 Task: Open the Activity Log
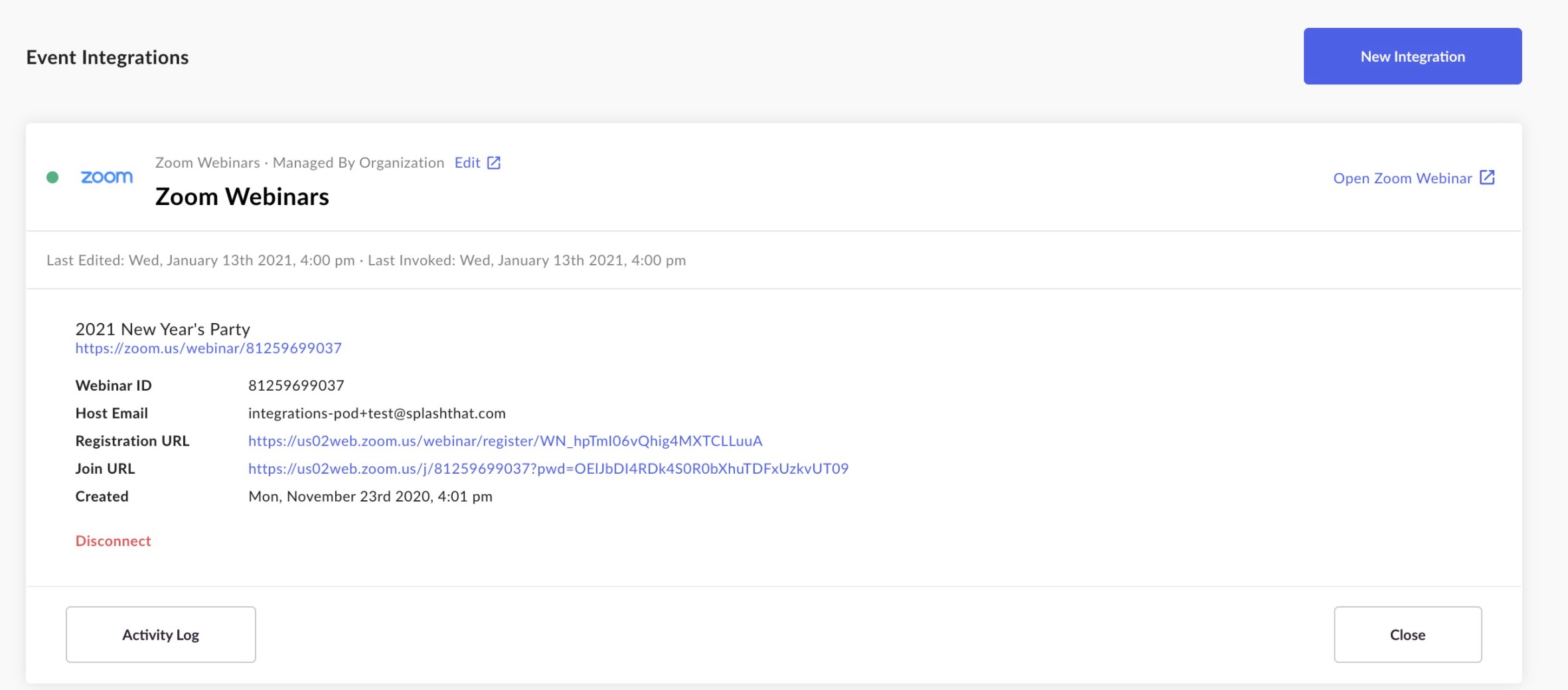[x=161, y=634]
